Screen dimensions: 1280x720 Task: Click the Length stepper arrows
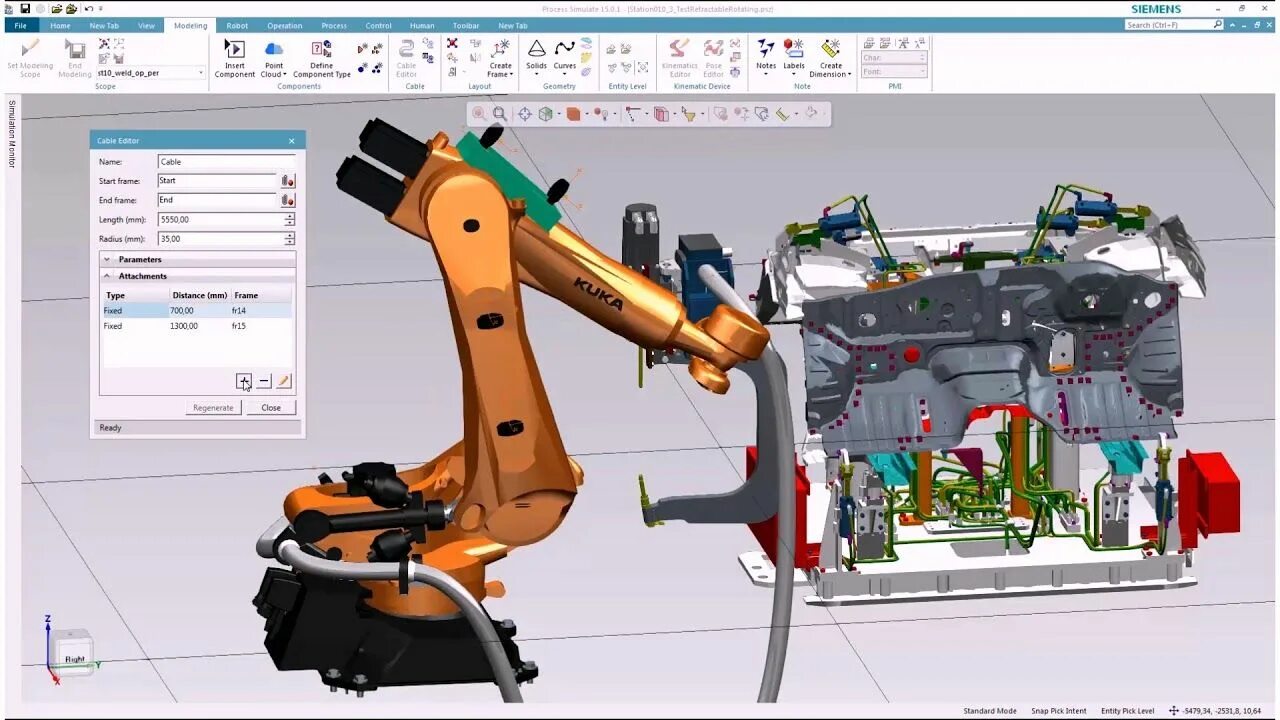point(290,220)
